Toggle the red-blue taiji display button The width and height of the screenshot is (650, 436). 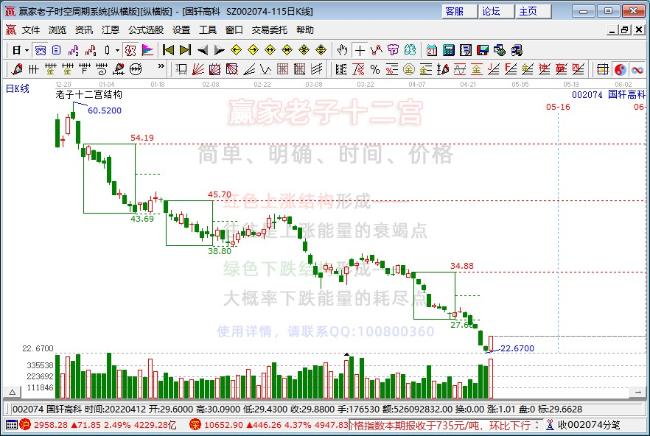[x=620, y=69]
